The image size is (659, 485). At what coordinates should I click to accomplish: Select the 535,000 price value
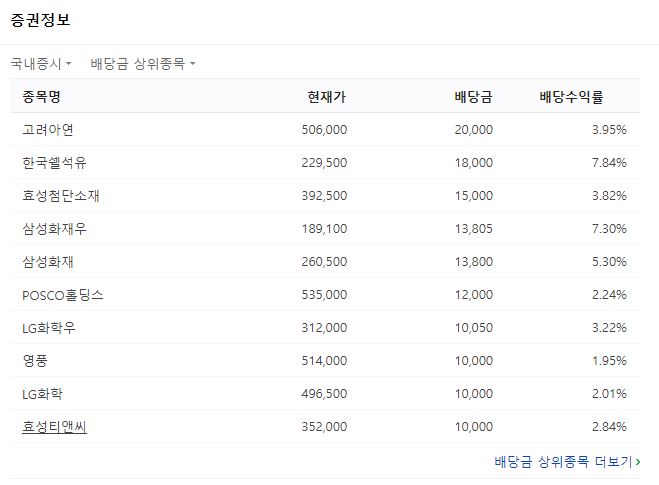coord(324,295)
